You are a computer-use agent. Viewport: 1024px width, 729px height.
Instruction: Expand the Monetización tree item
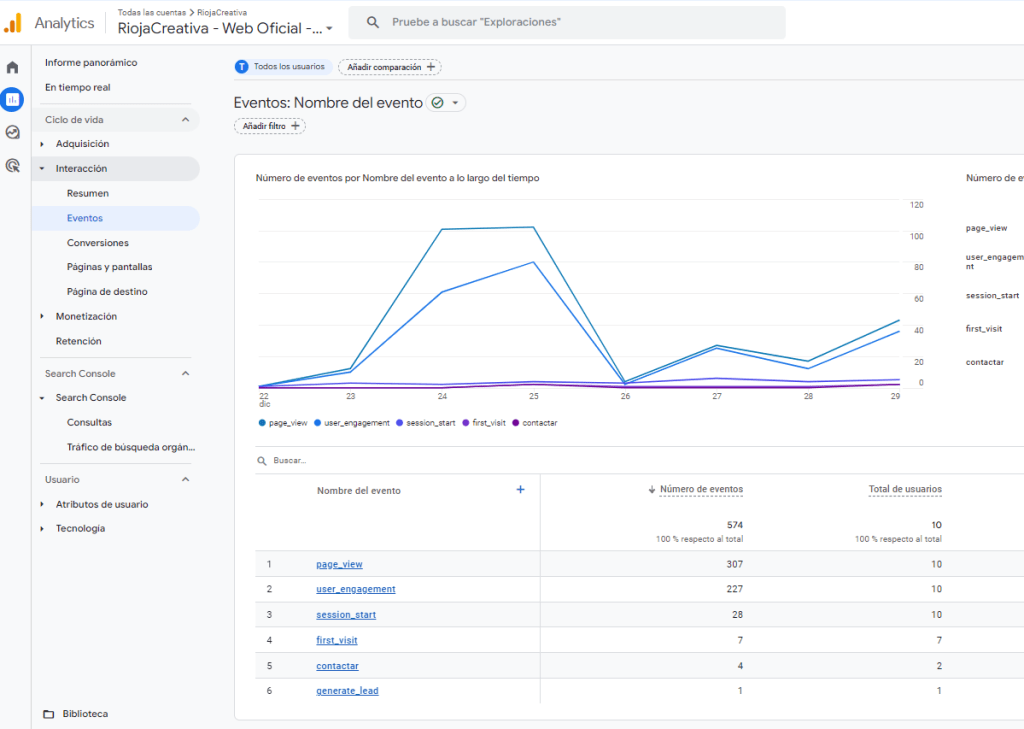point(42,316)
